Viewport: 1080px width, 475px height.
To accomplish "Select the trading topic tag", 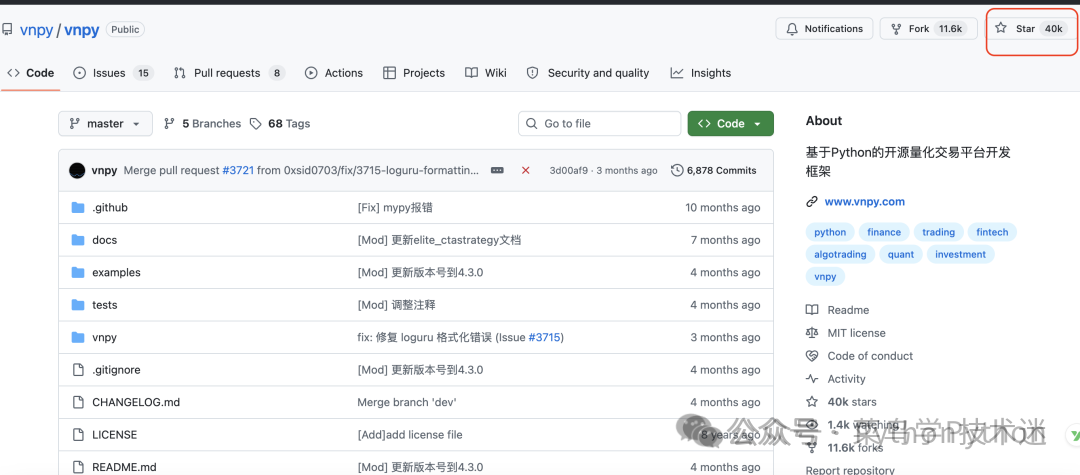I will tap(939, 233).
